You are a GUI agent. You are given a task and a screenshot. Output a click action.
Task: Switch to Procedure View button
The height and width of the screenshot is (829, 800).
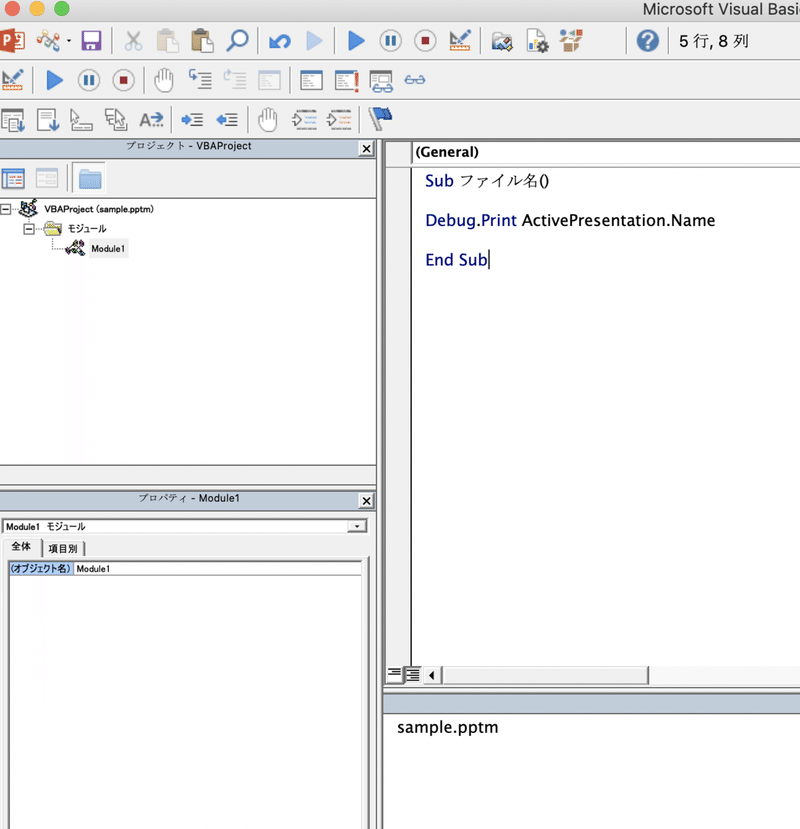(x=394, y=674)
